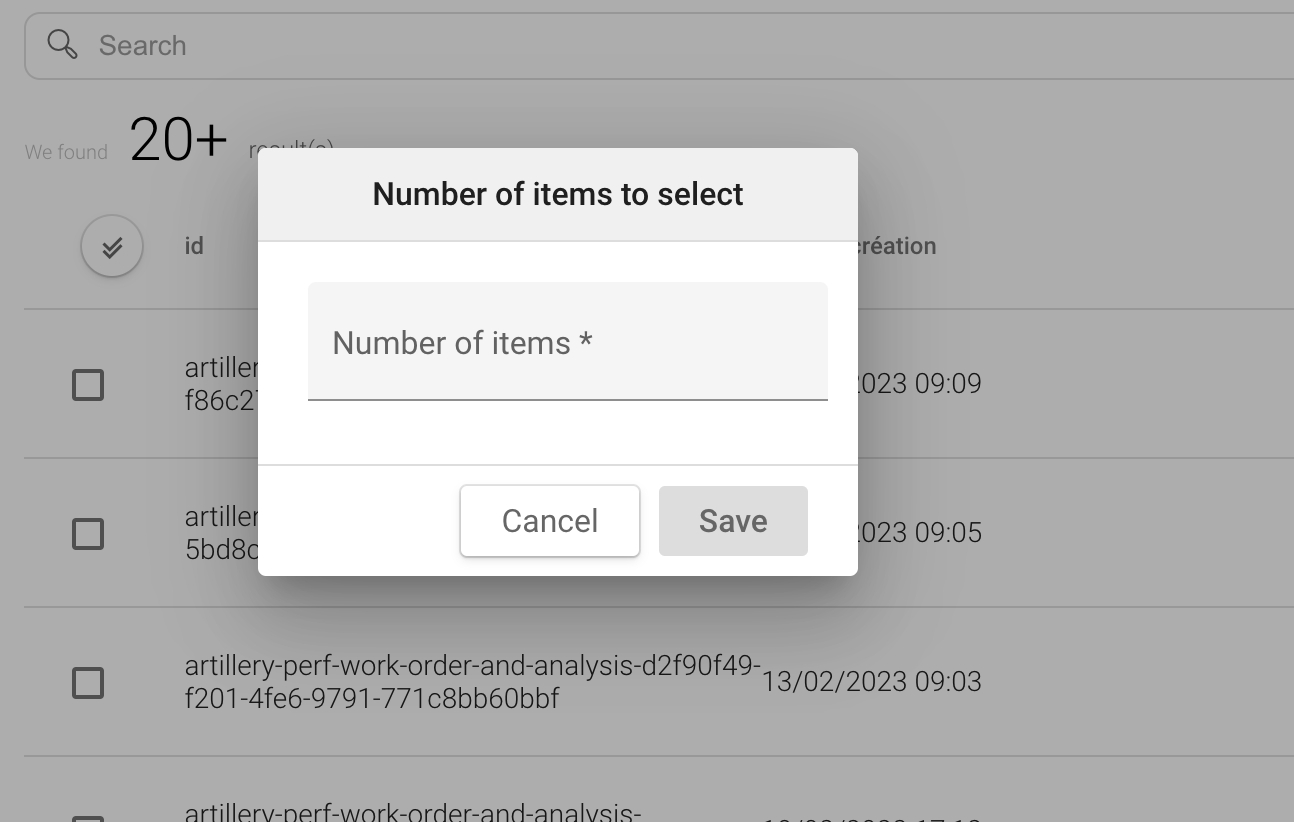The image size is (1294, 822).
Task: Click the création column header
Action: tap(897, 246)
